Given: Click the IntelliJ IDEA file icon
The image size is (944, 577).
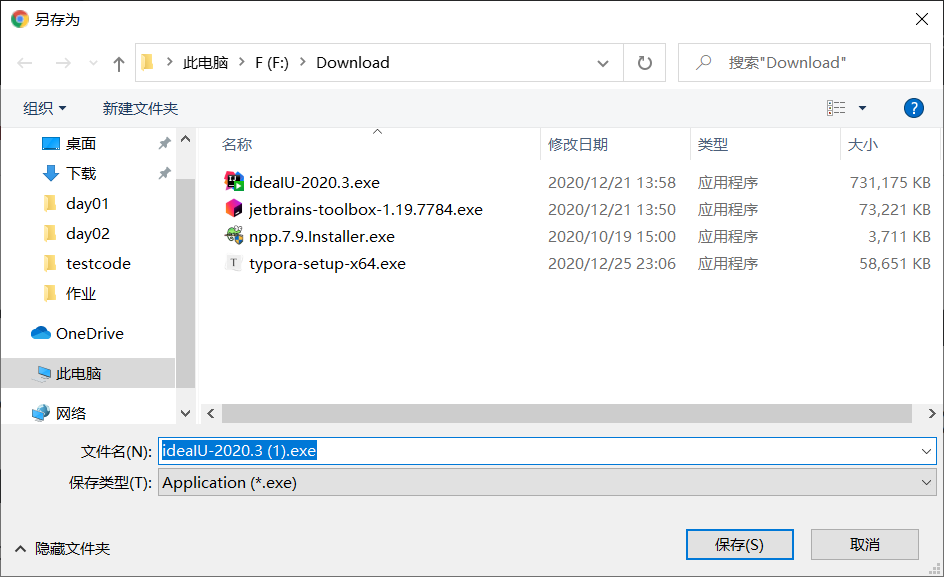Looking at the screenshot, I should pyautogui.click(x=234, y=181).
